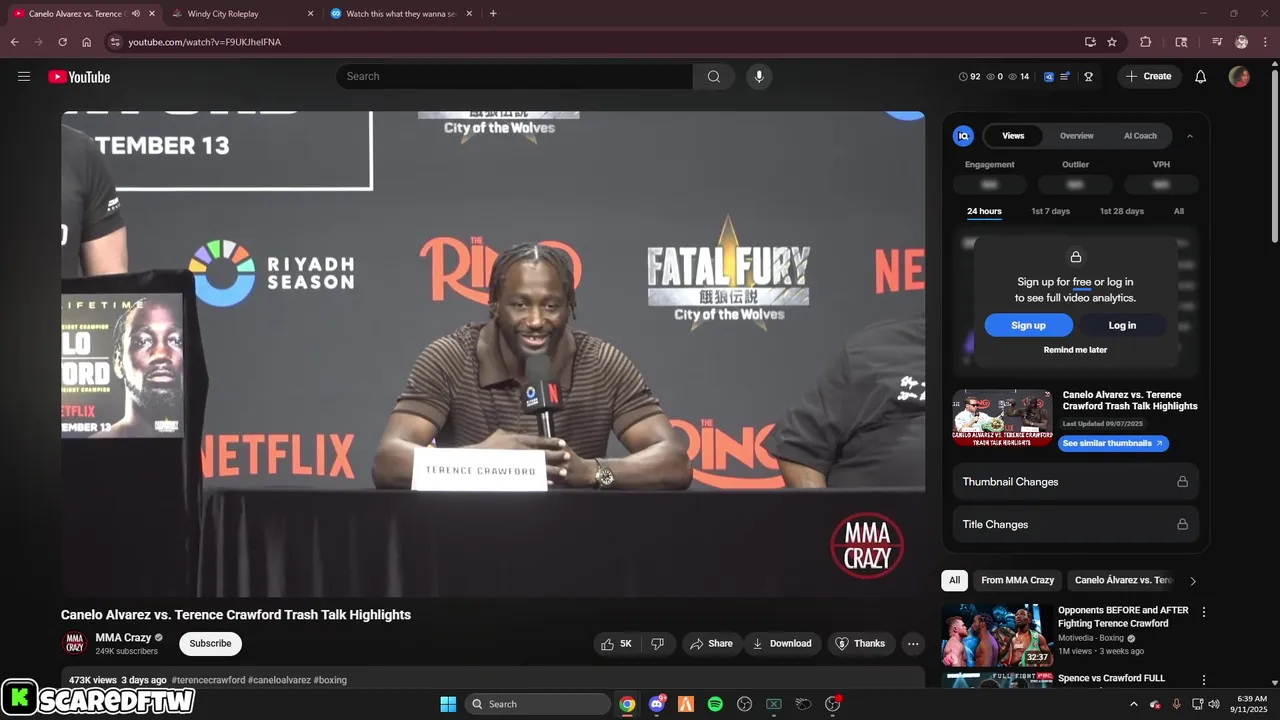Open Chrome media controls icon
The height and width of the screenshot is (720, 1280).
click(x=1217, y=42)
